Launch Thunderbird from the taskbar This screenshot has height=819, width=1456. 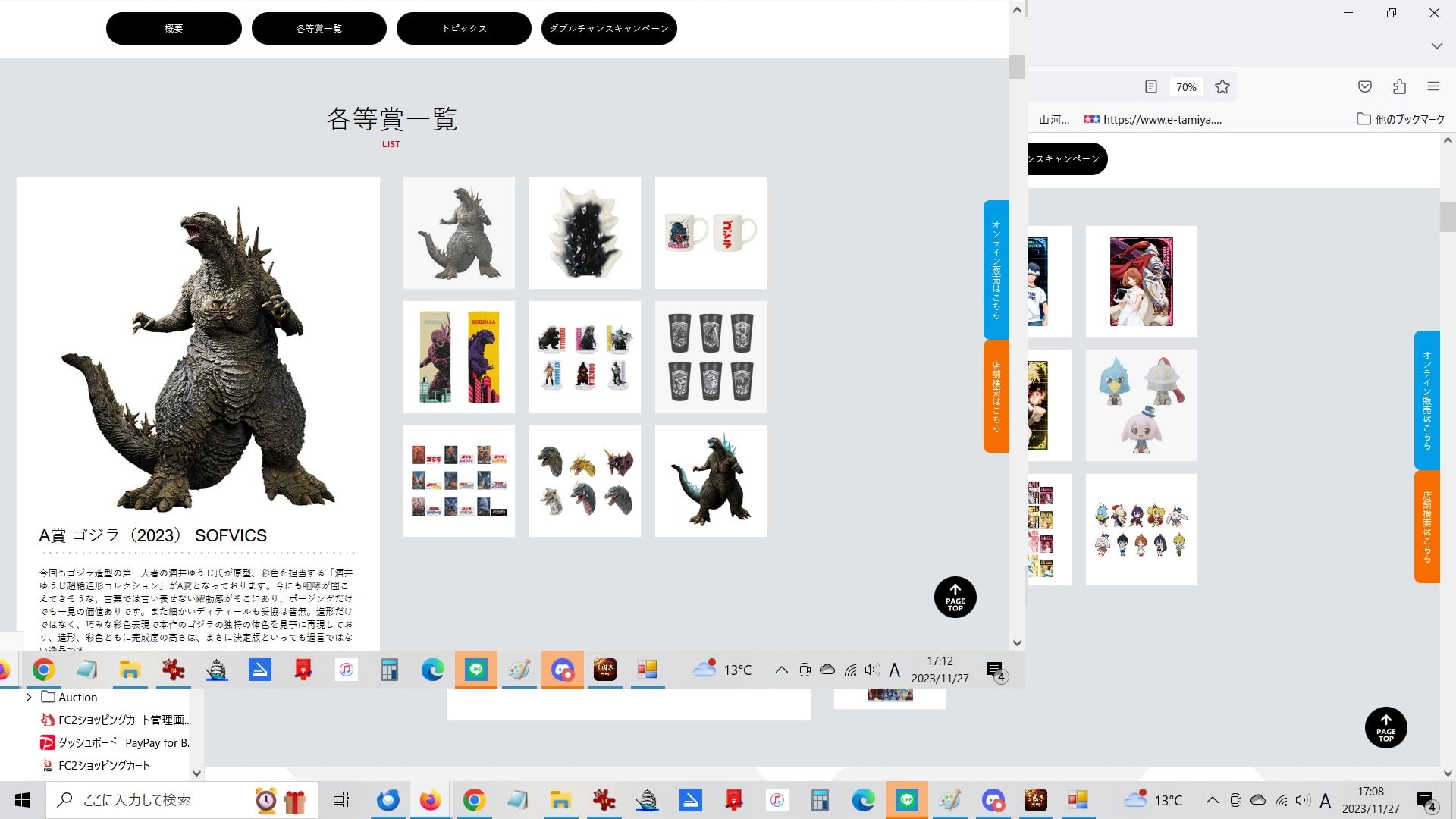pyautogui.click(x=388, y=800)
